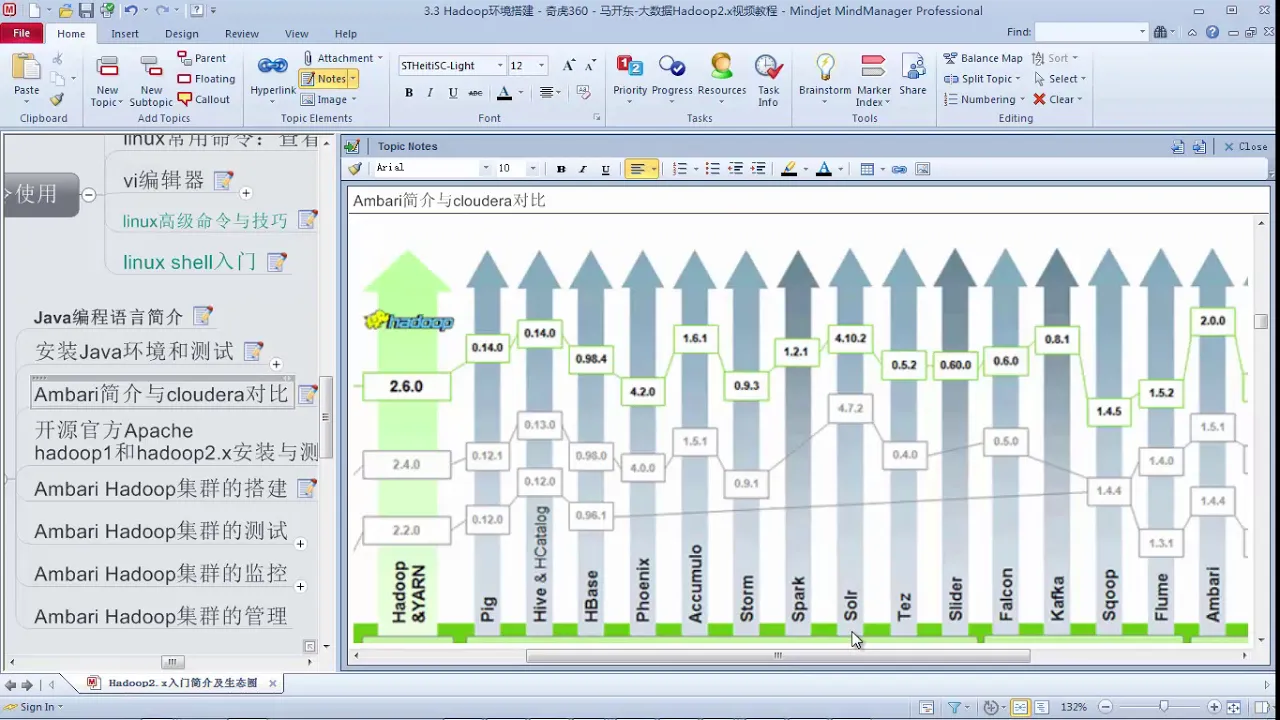Open the Arial font dropdown in notes
The height and width of the screenshot is (720, 1280).
(x=486, y=169)
